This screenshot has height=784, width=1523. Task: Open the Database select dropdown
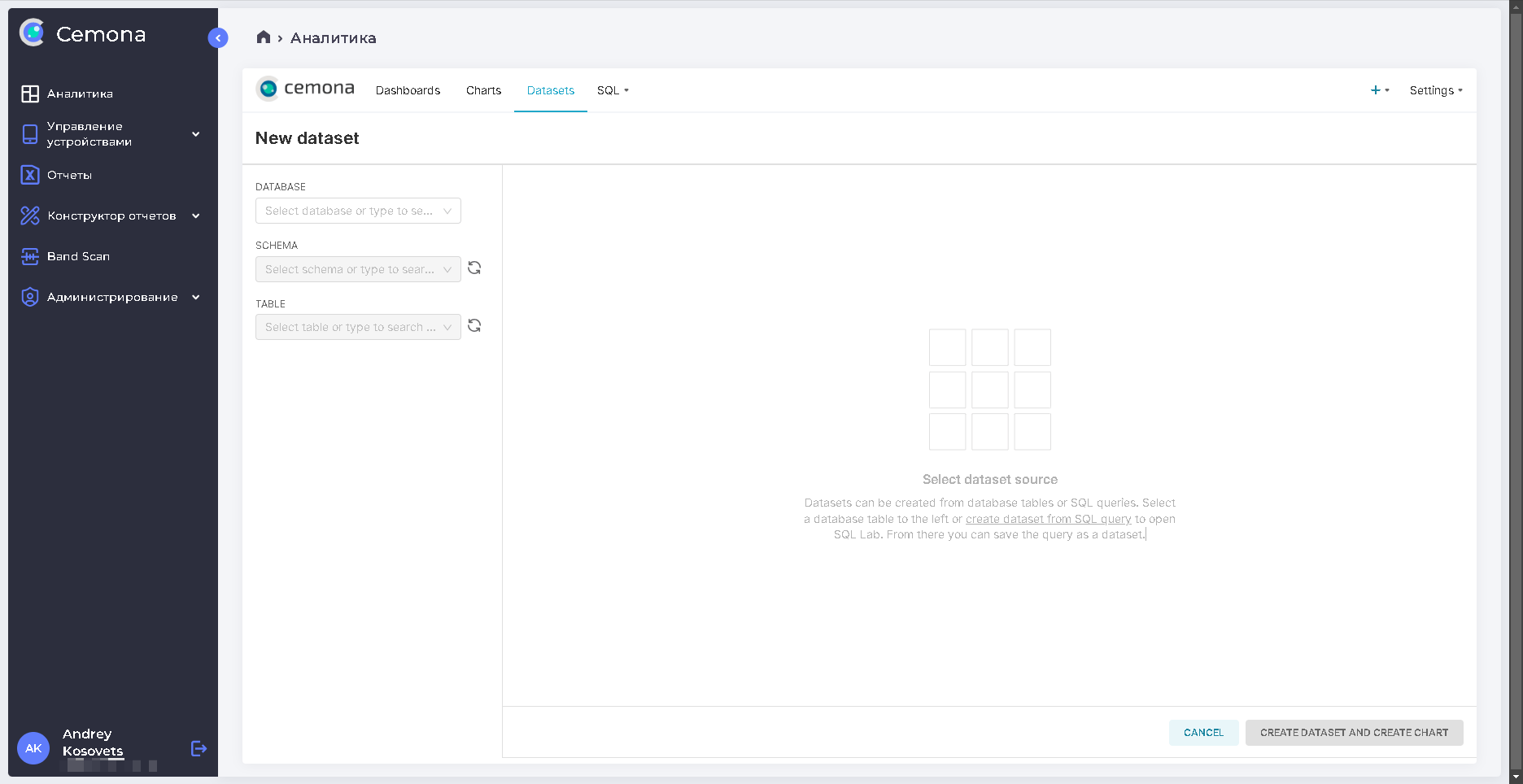(x=358, y=211)
